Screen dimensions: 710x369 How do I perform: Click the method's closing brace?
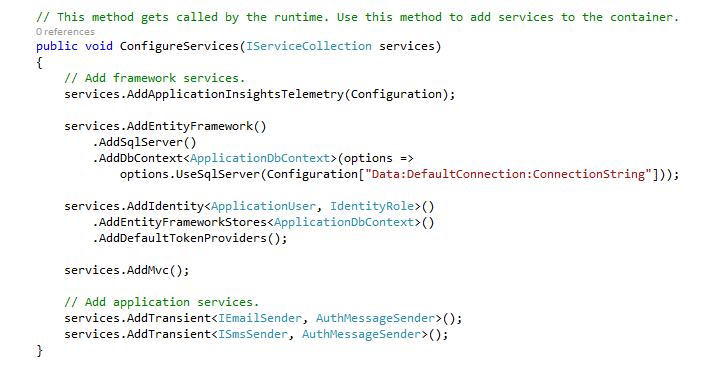[39, 350]
